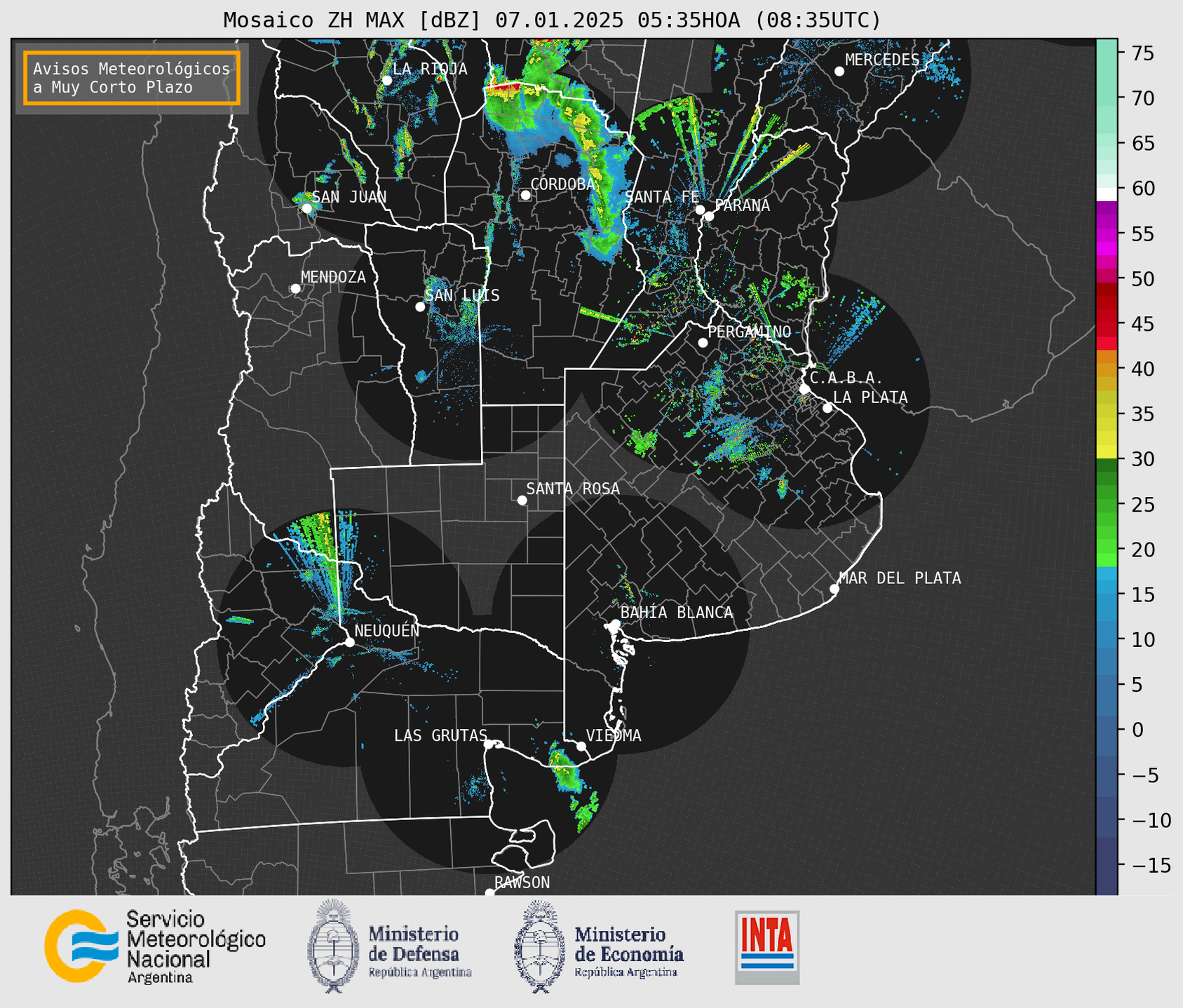Select the SANTA ROSA city marker
The height and width of the screenshot is (1008, 1183).
(522, 500)
